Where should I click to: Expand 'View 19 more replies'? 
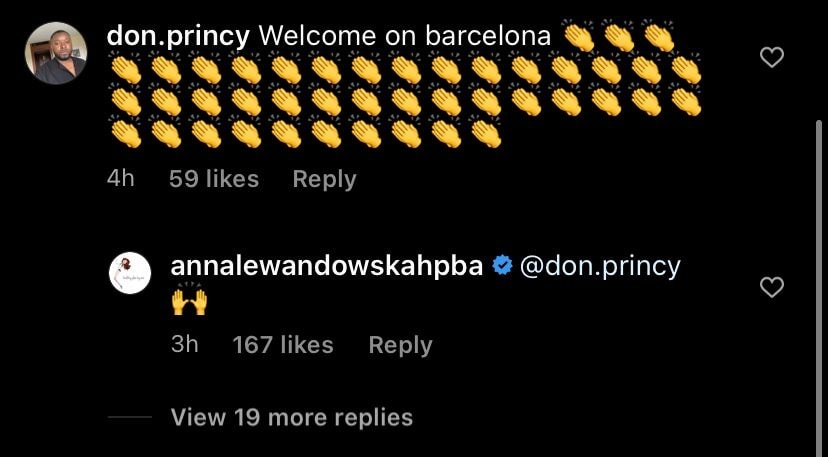(291, 417)
